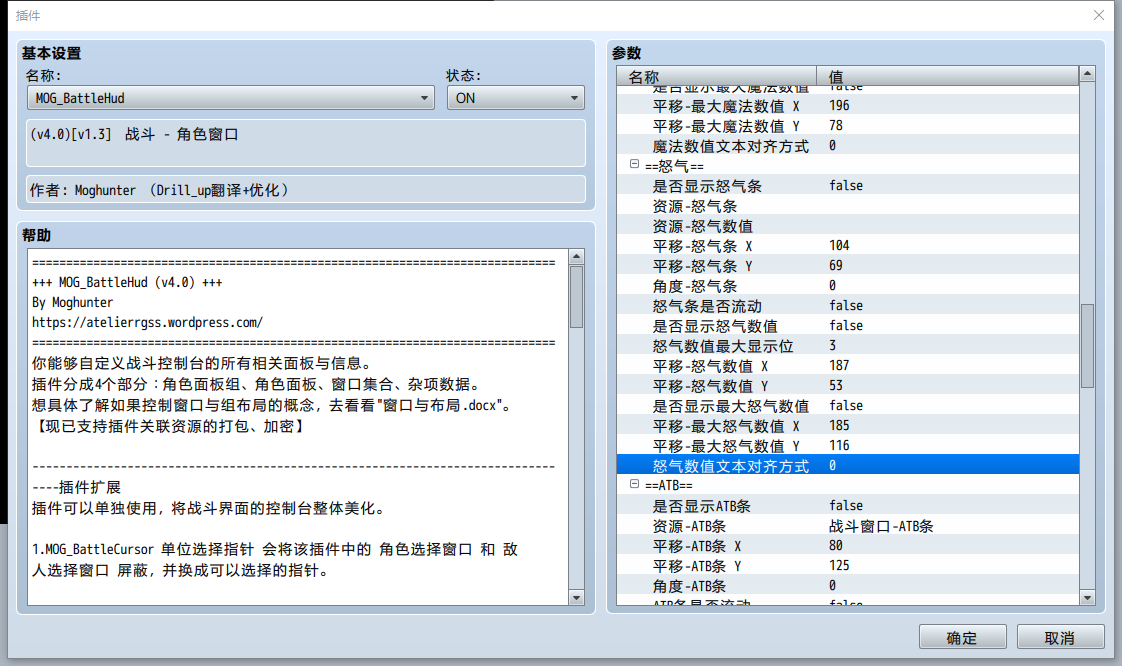Select the 平移-怒气数值 Y parameter
This screenshot has height=666, width=1122.
[848, 386]
